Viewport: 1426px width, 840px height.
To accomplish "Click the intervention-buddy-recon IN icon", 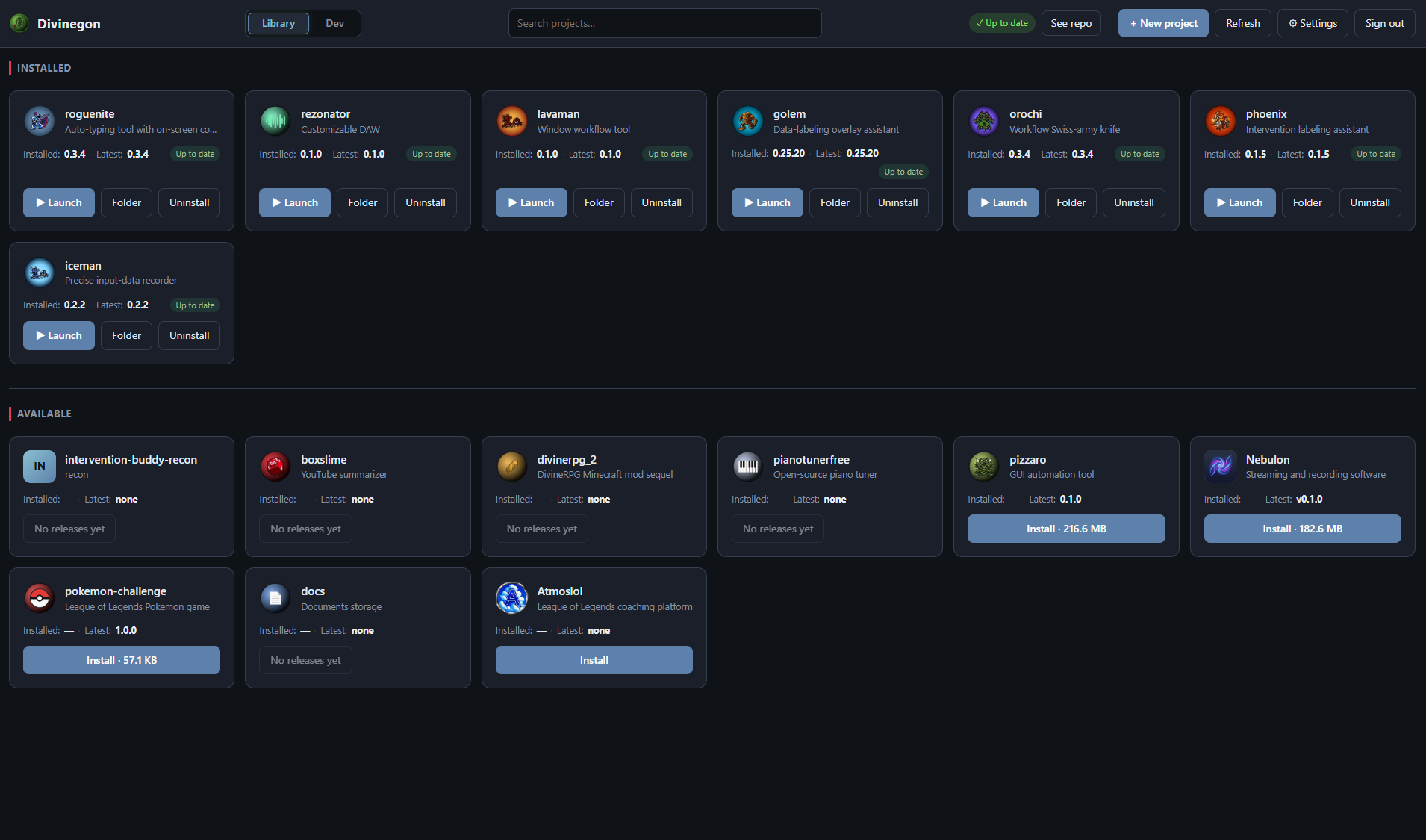I will pyautogui.click(x=39, y=467).
